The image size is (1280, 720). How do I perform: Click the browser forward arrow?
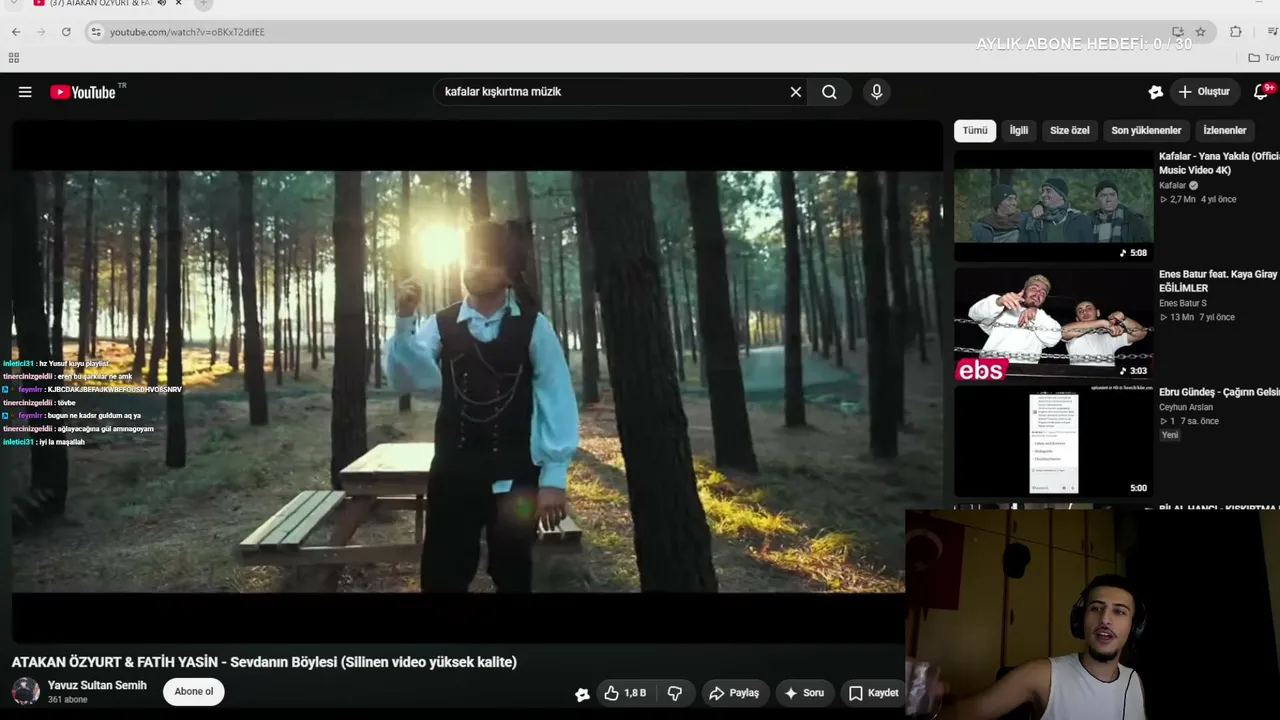tap(41, 32)
